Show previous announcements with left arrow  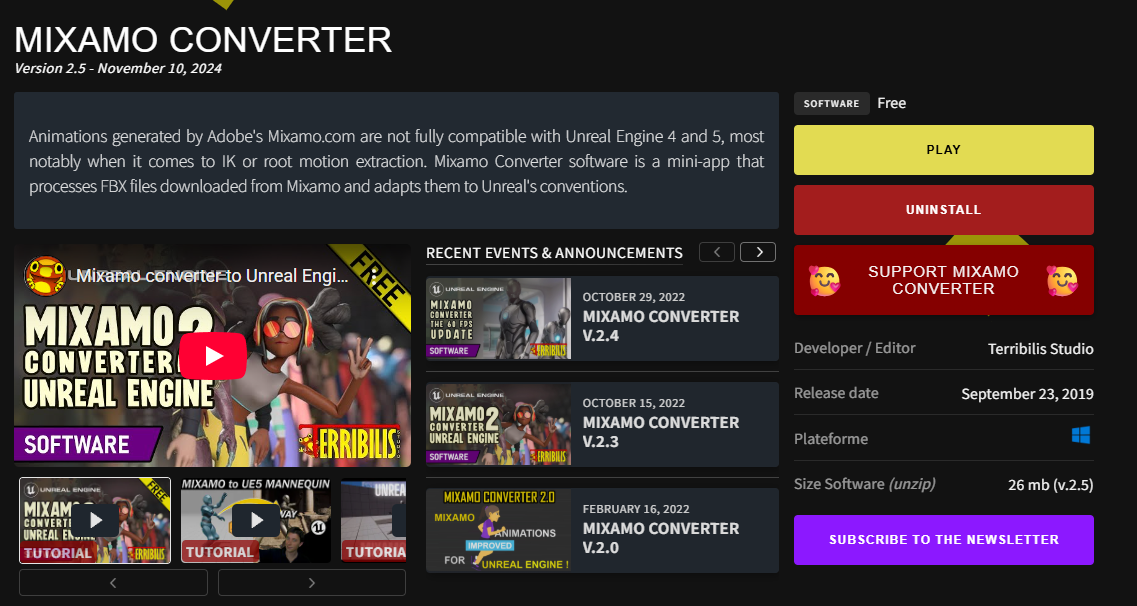pos(717,252)
